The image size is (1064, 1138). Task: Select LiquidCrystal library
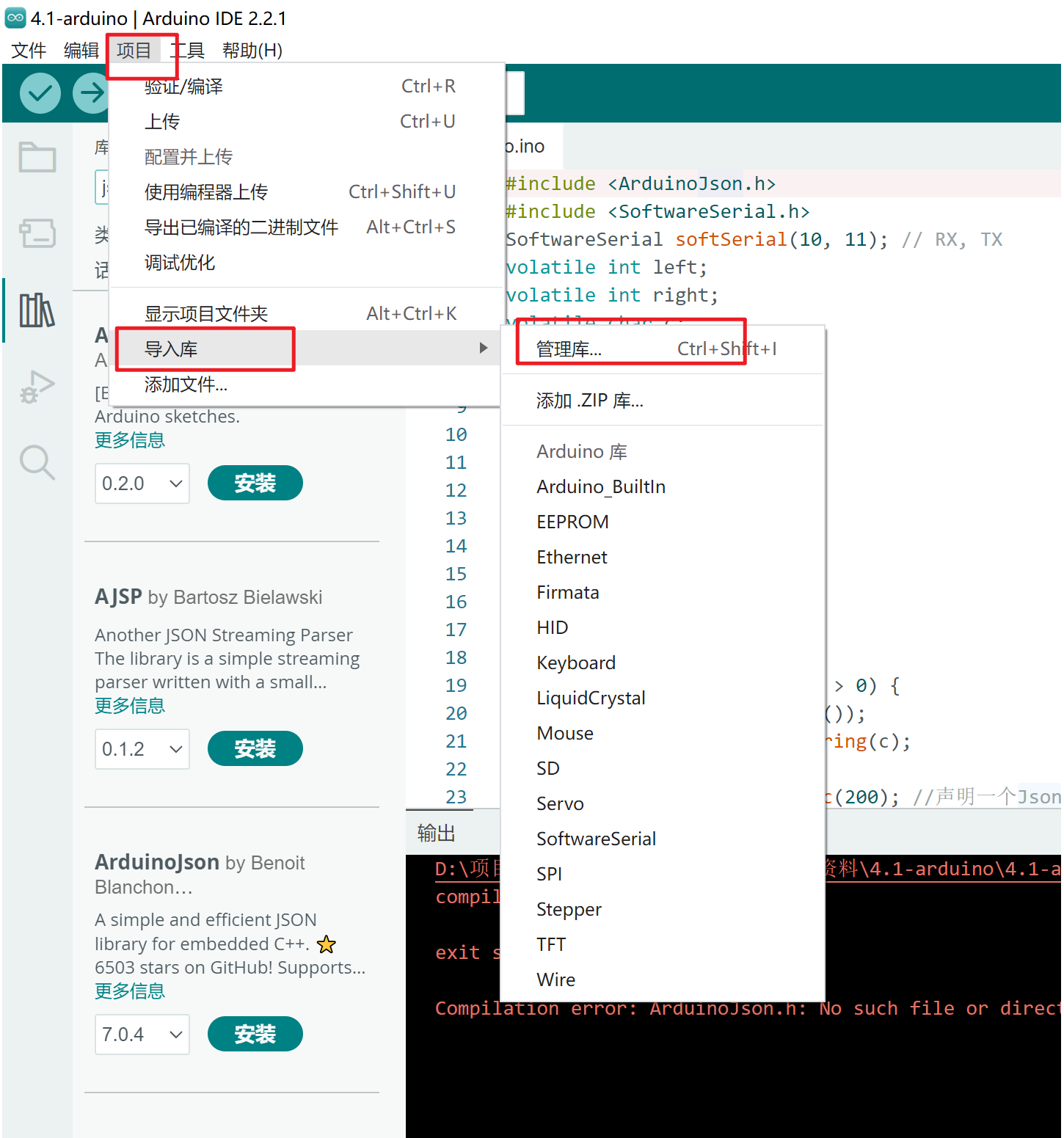tap(663, 699)
